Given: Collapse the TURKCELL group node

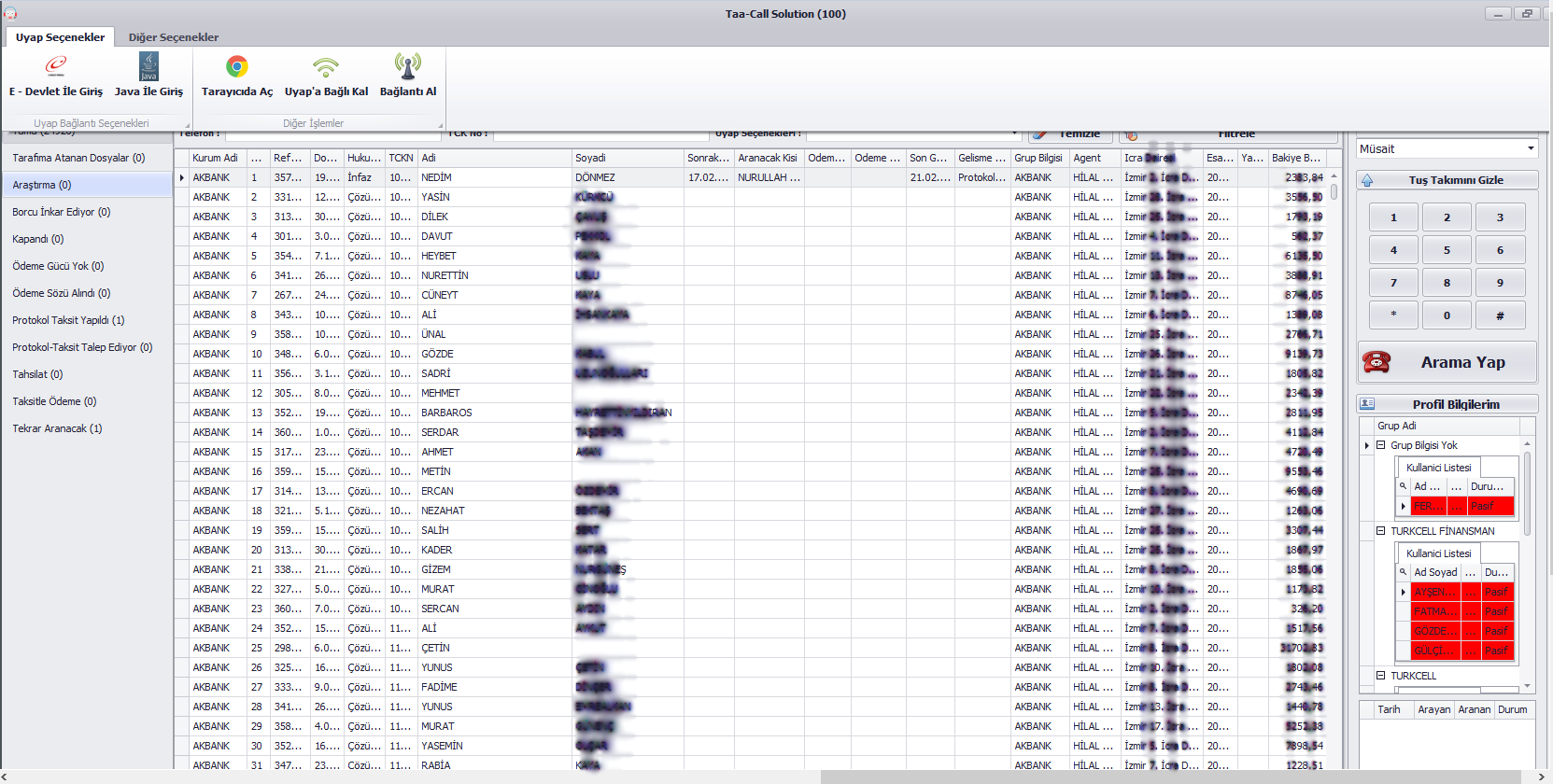Looking at the screenshot, I should click(x=1380, y=676).
